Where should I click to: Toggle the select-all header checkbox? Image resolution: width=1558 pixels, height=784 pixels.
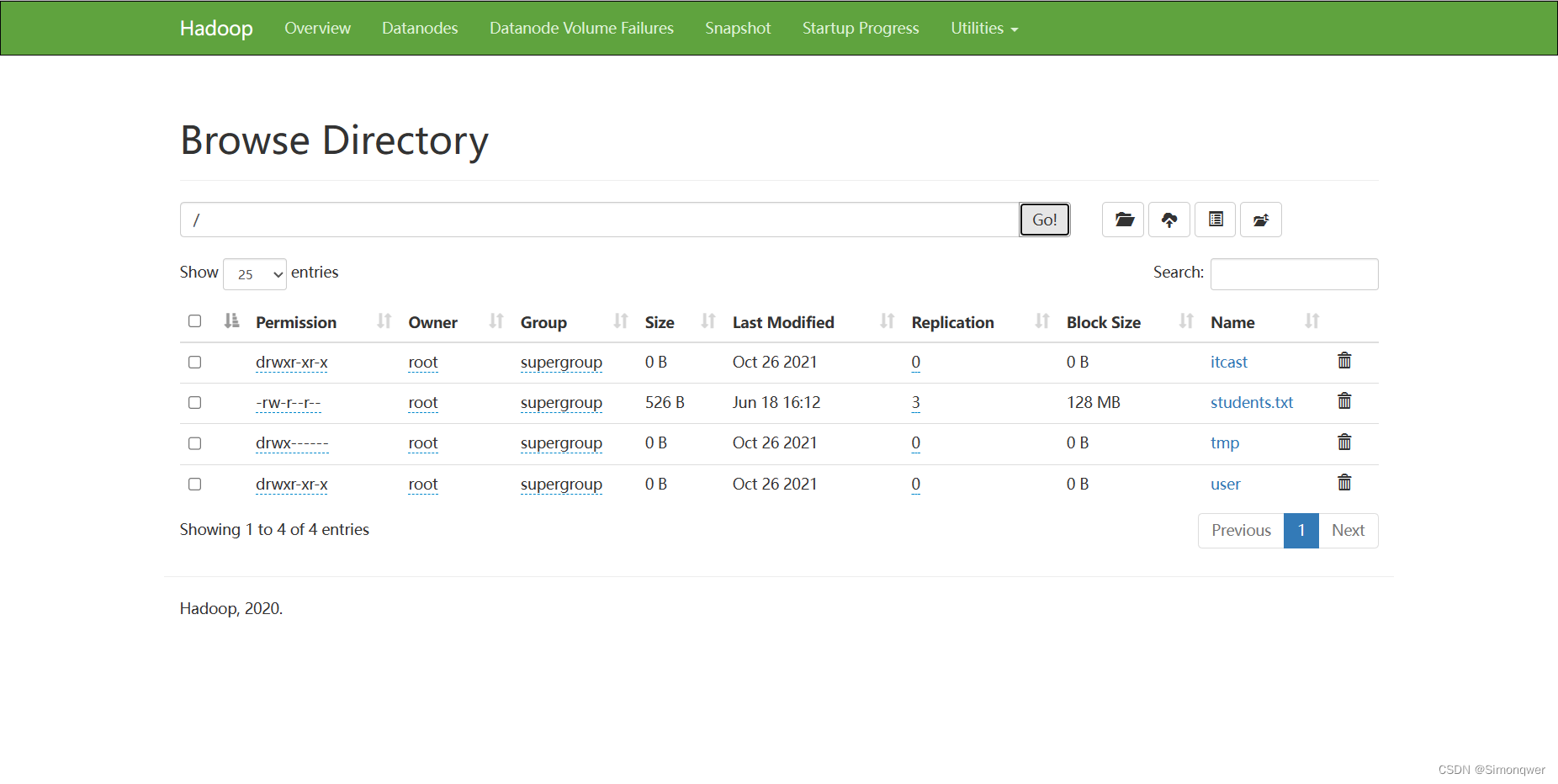[194, 320]
